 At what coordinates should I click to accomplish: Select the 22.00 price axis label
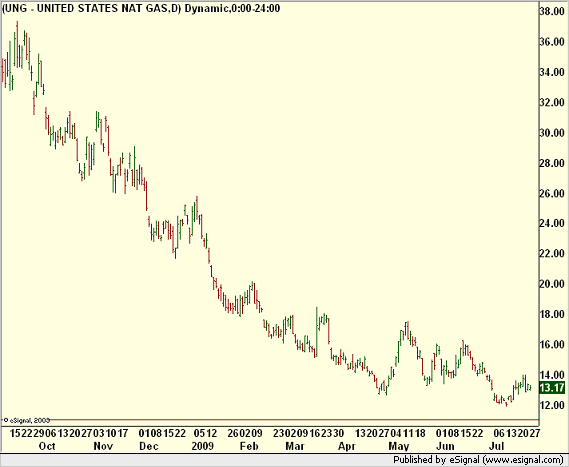click(x=552, y=253)
